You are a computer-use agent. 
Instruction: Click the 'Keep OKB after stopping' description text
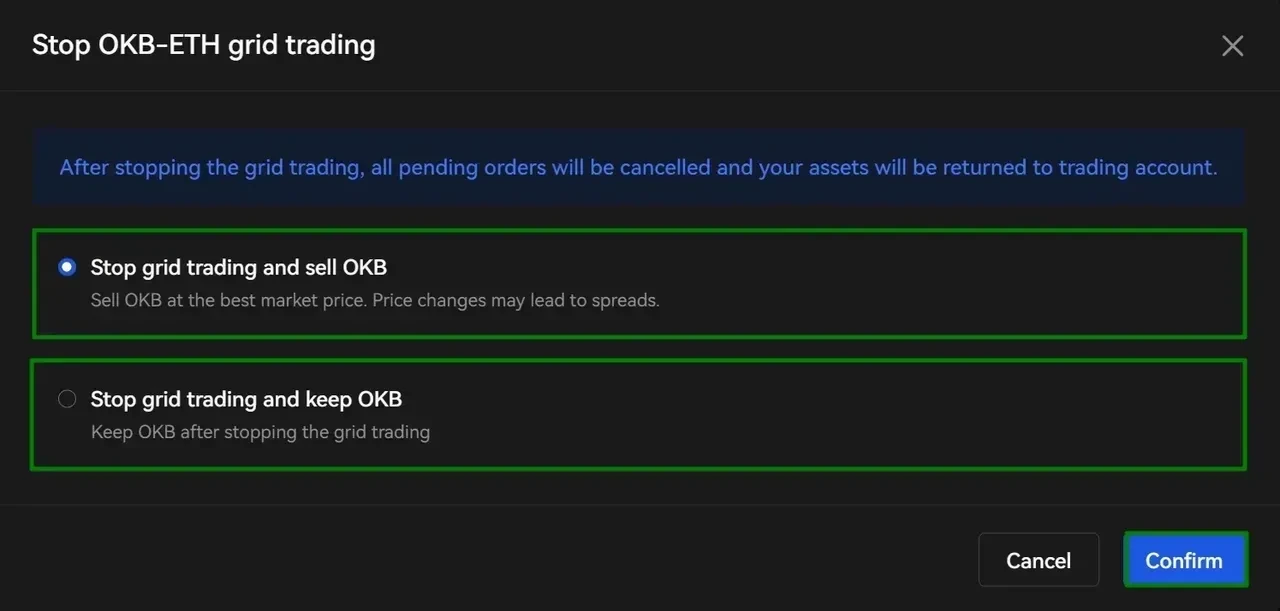pyautogui.click(x=260, y=432)
